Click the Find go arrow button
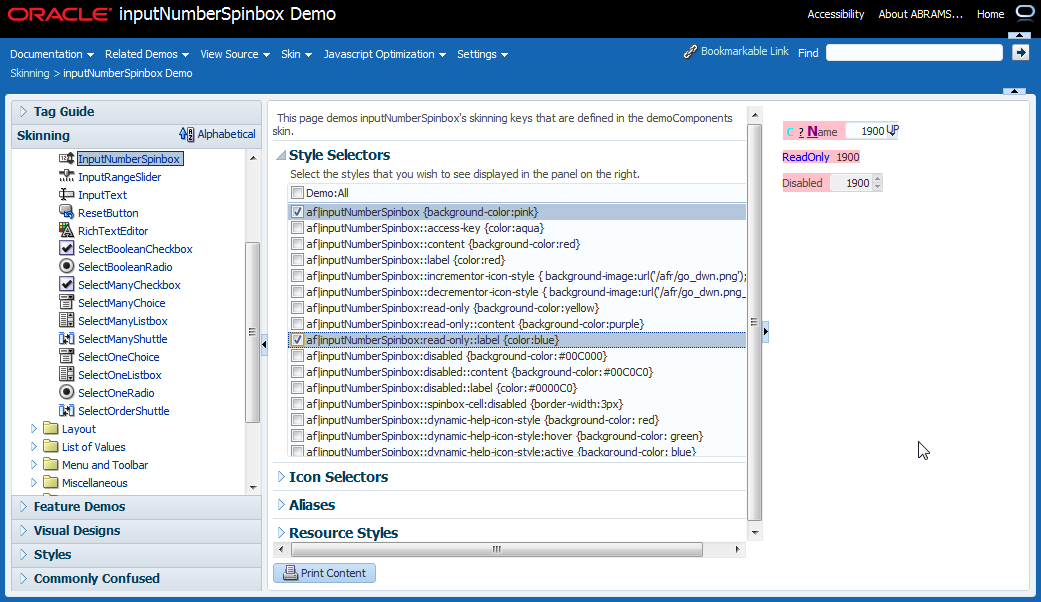This screenshot has width=1041, height=602. [x=1020, y=52]
